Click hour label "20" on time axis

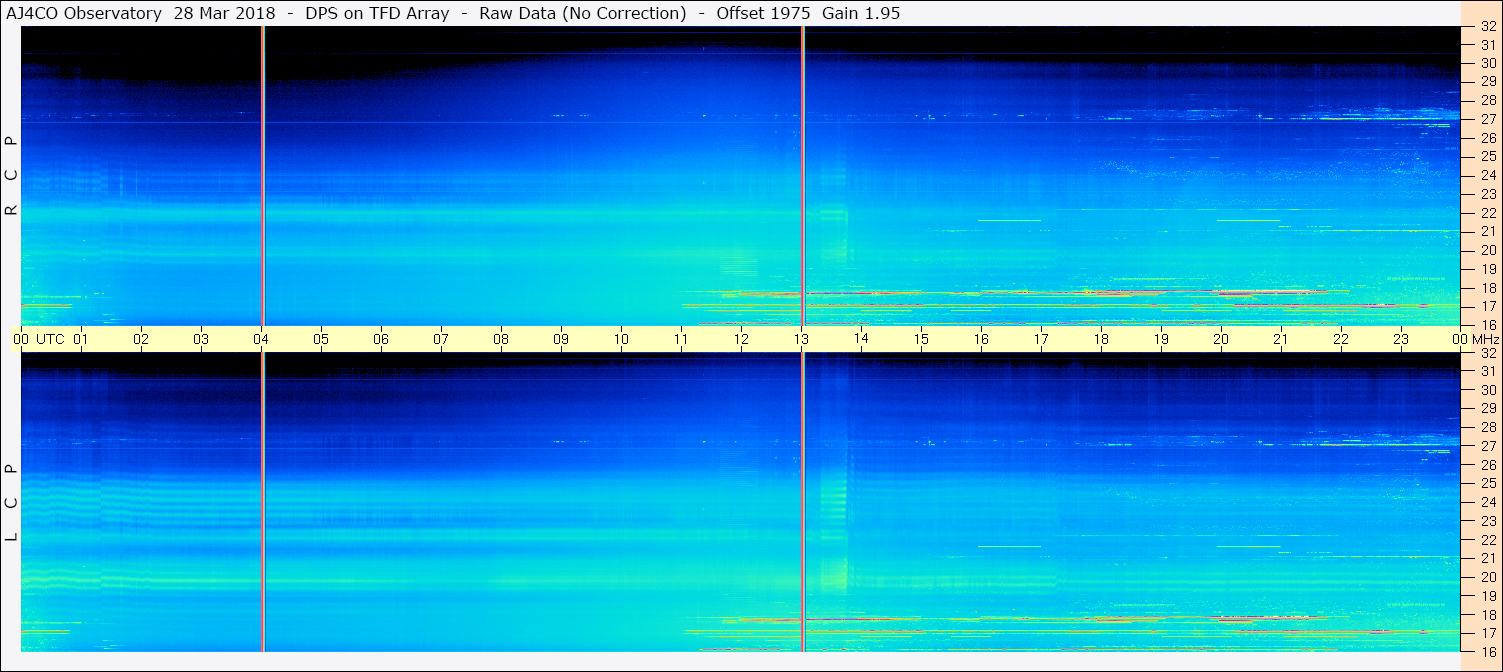1221,339
